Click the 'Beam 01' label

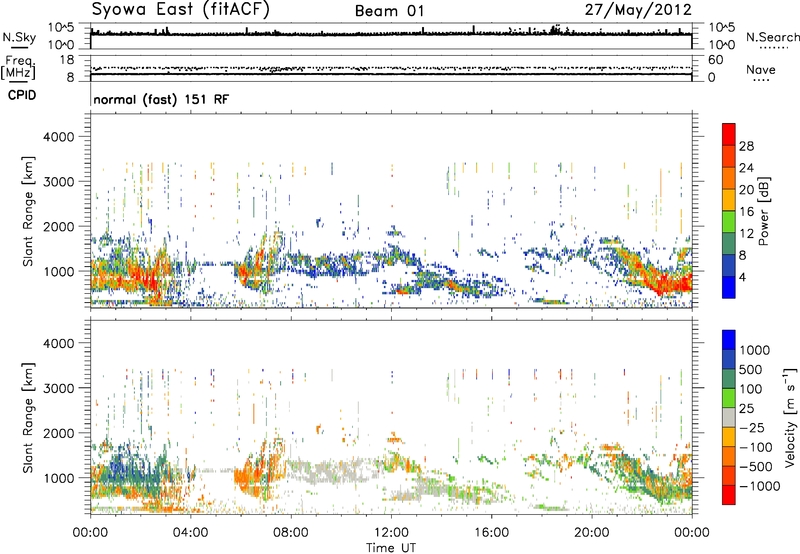click(x=389, y=11)
